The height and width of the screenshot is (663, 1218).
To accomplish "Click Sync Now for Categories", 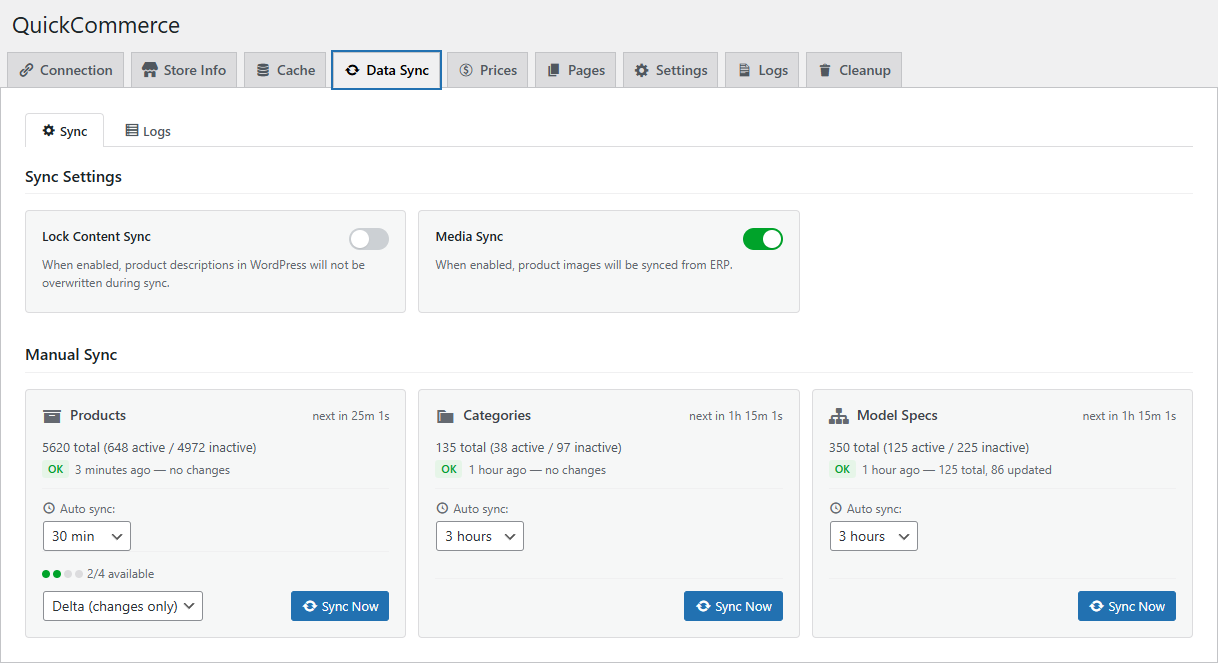I will click(733, 606).
